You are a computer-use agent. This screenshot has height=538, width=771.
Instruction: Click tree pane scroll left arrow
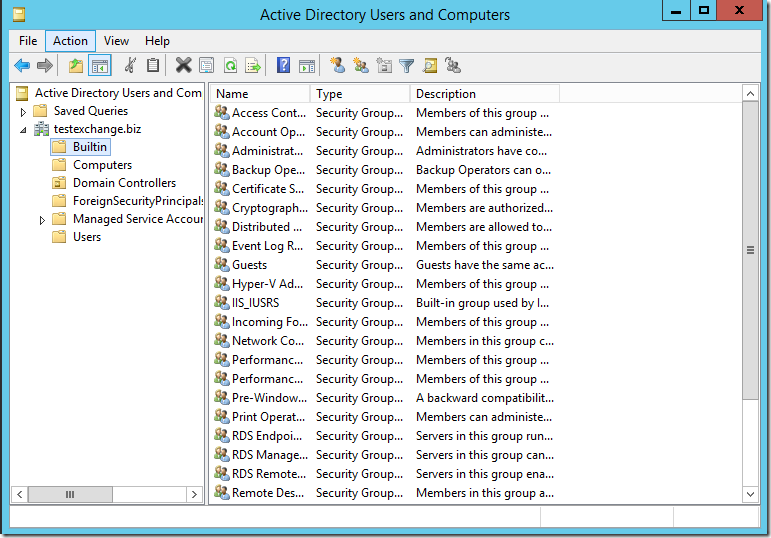click(x=20, y=494)
